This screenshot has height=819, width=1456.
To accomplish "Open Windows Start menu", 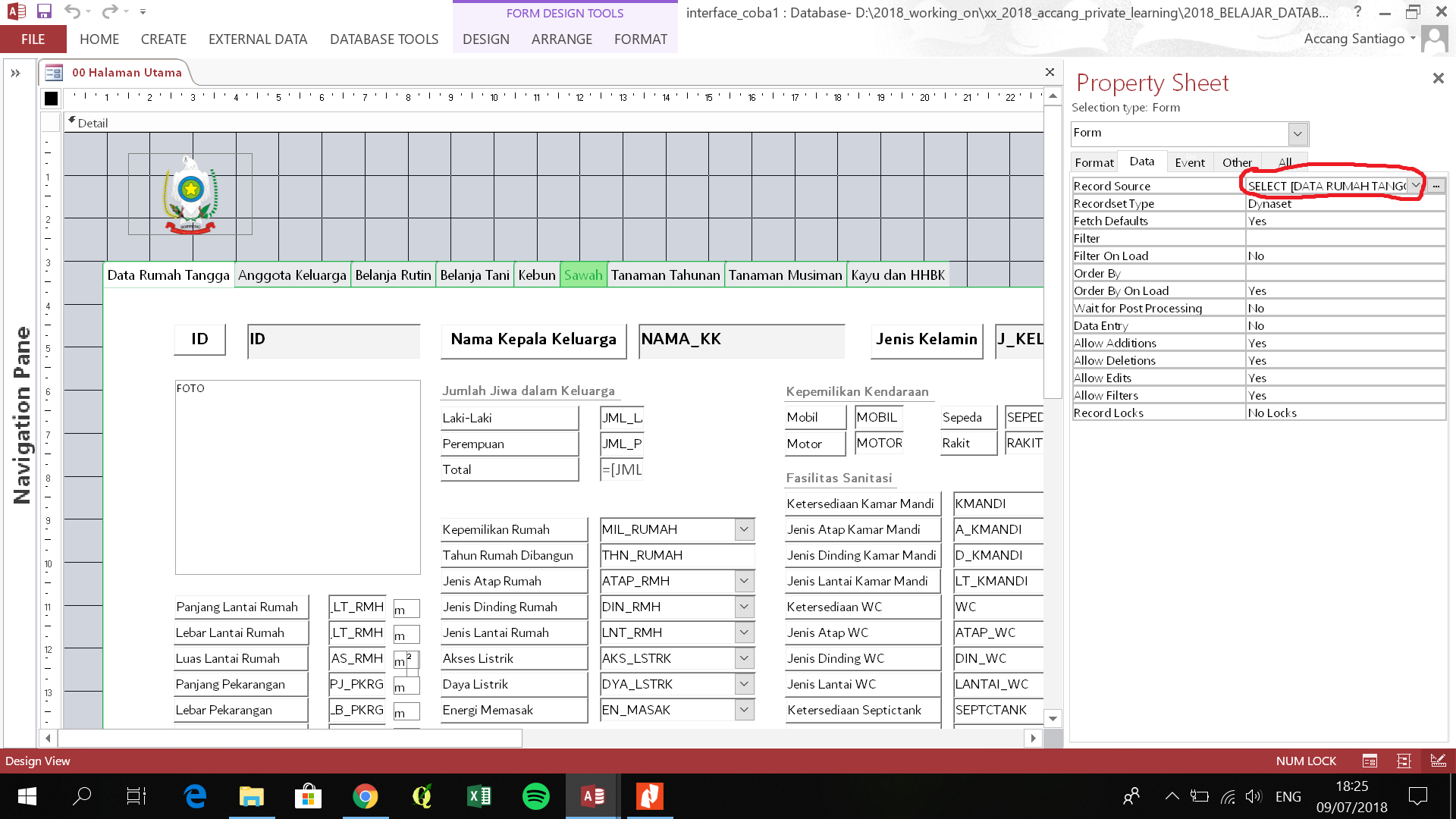I will (x=27, y=796).
